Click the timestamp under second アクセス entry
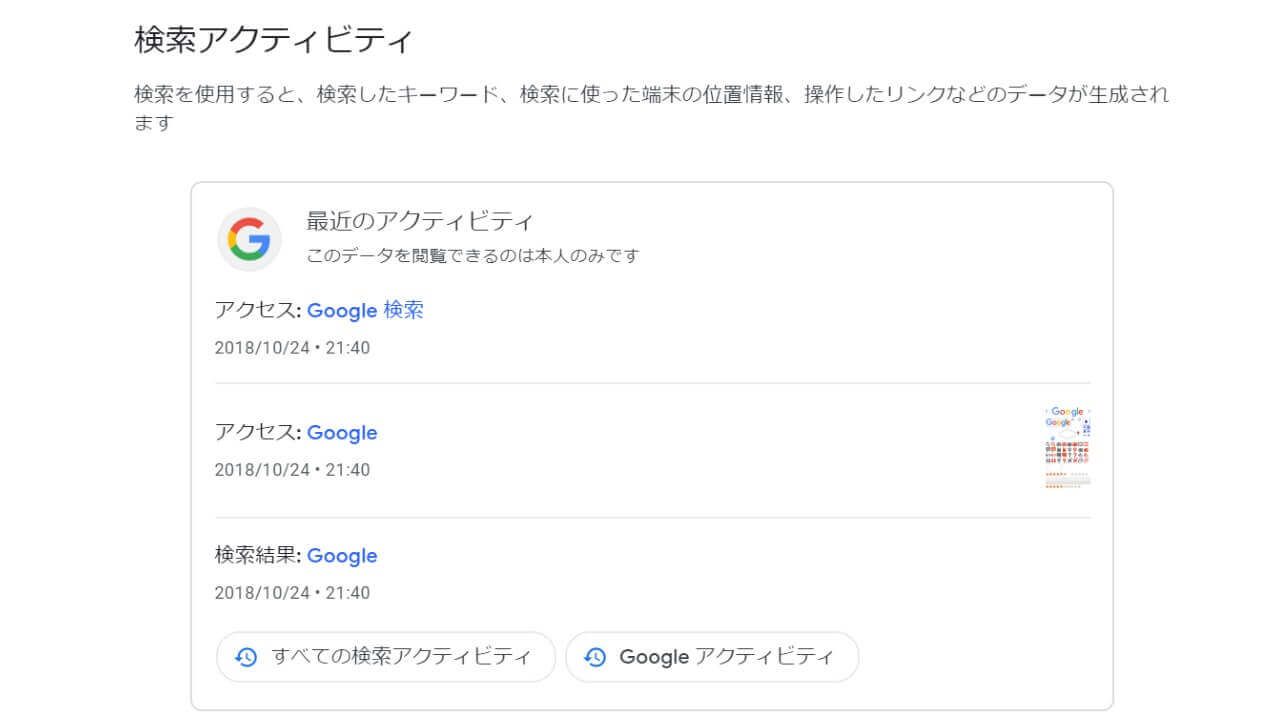This screenshot has width=1280, height=720. 292,470
